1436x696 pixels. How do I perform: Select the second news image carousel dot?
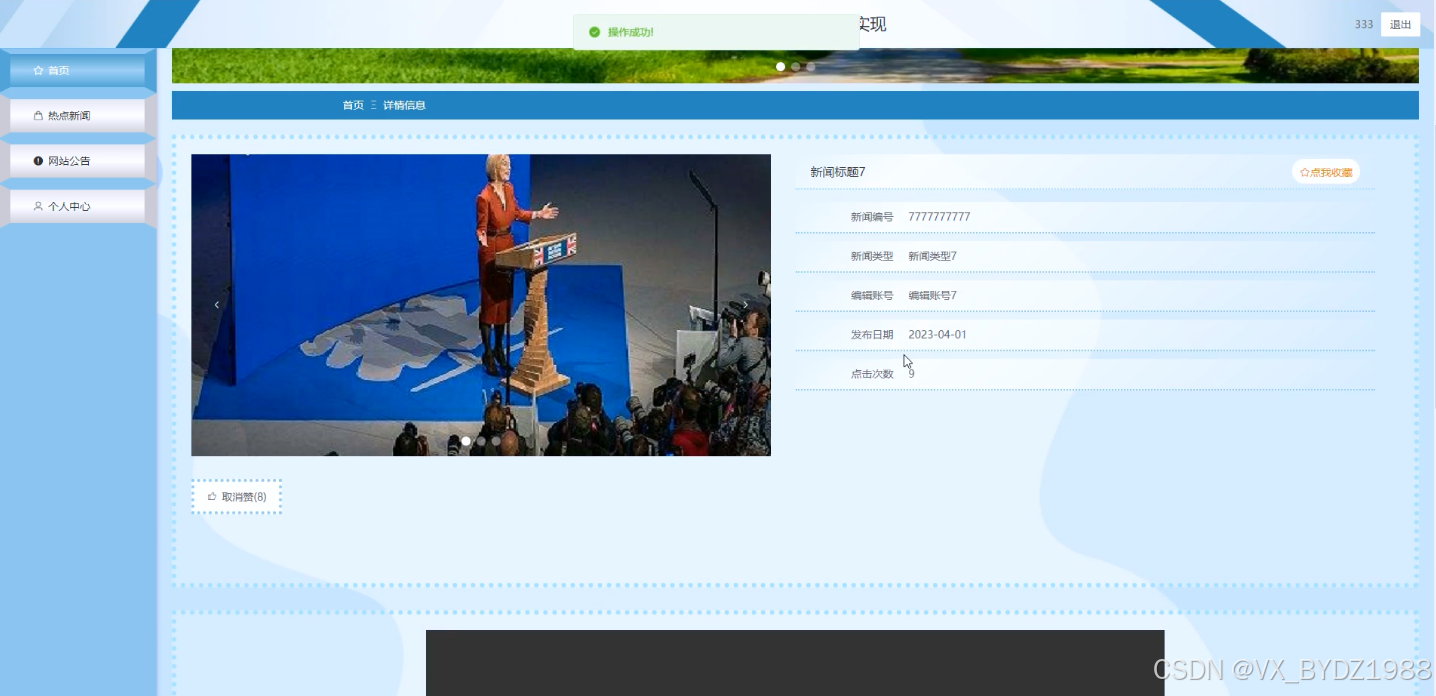[481, 441]
